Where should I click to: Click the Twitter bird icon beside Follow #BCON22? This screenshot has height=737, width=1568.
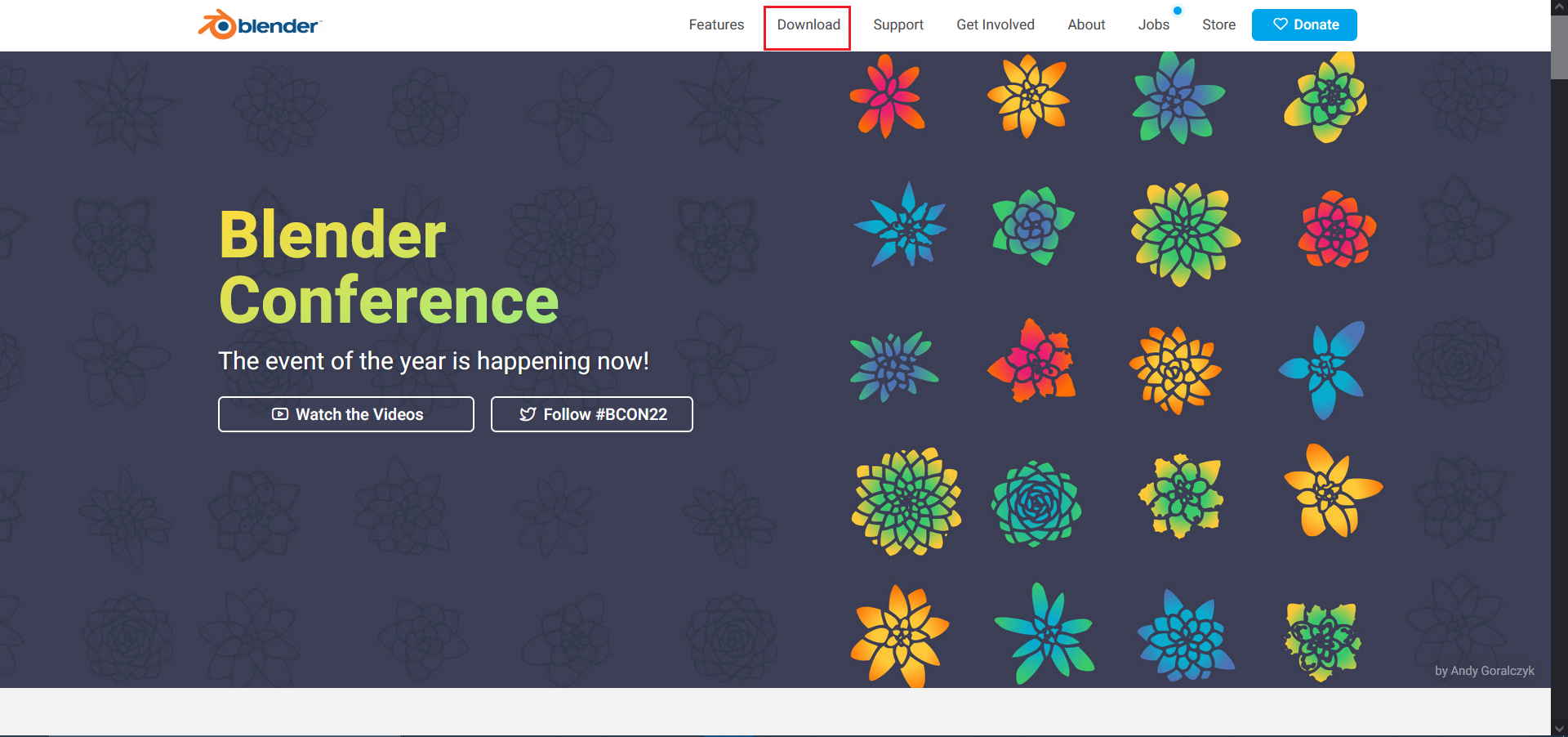click(528, 414)
